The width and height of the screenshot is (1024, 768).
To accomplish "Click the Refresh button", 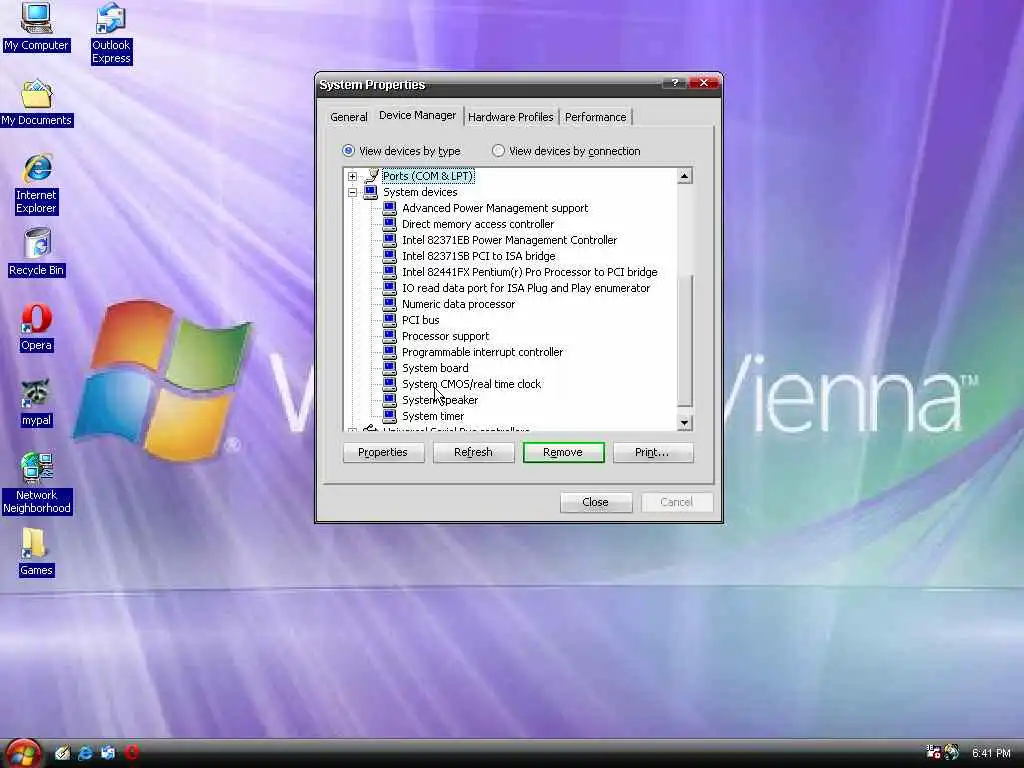I will coord(473,452).
